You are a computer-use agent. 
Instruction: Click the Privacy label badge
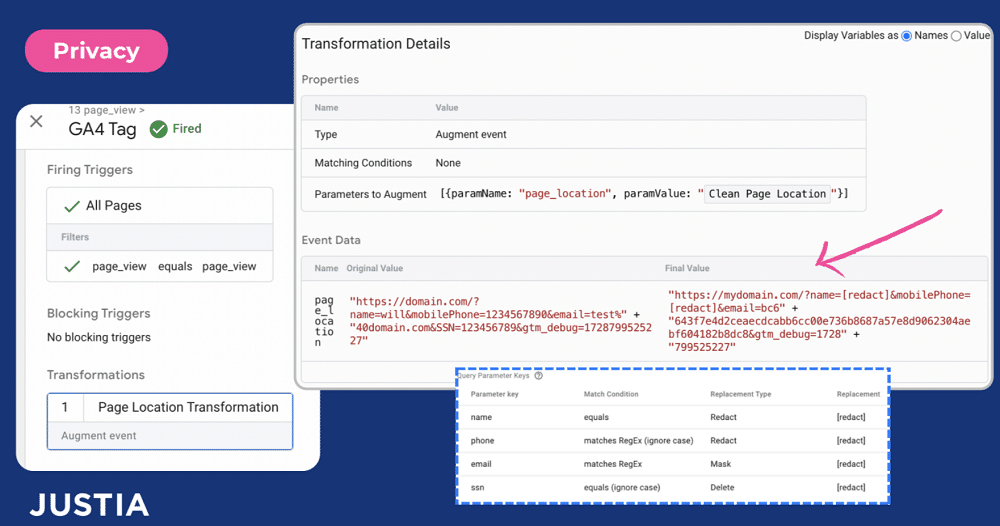pyautogui.click(x=96, y=50)
